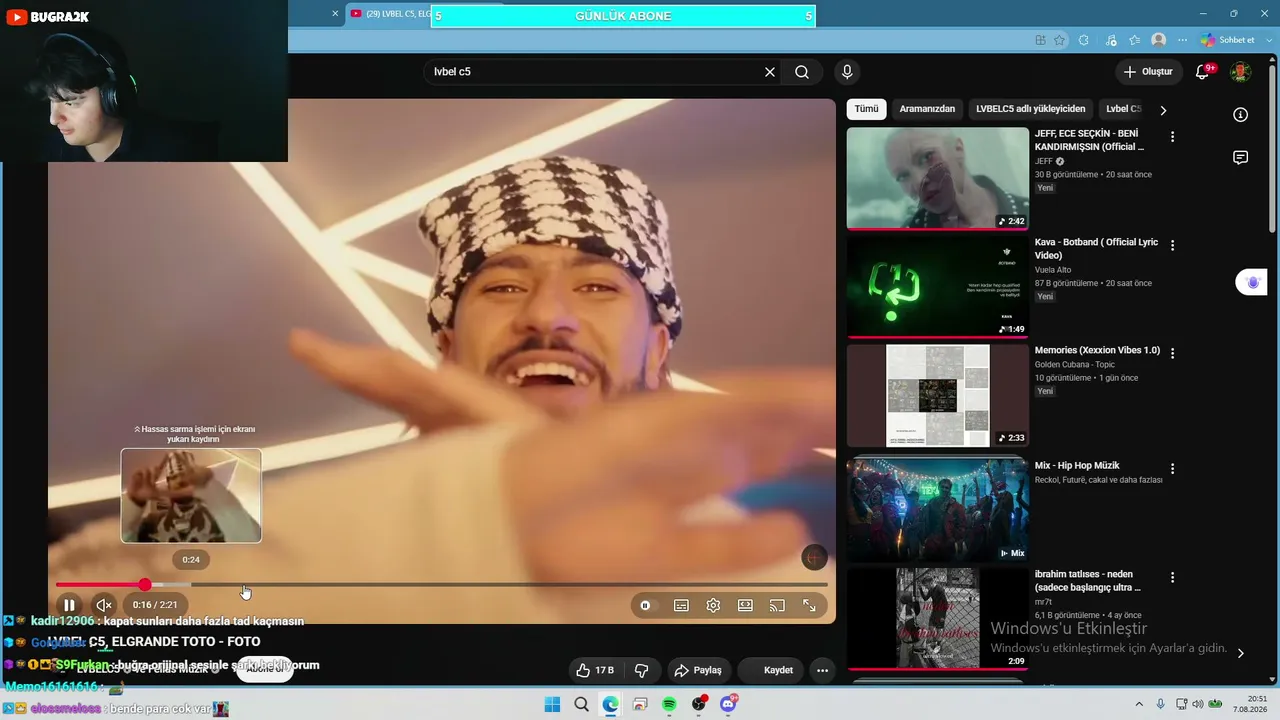The width and height of the screenshot is (1280, 720).
Task: Open the JEFF channel name link
Action: (1044, 161)
